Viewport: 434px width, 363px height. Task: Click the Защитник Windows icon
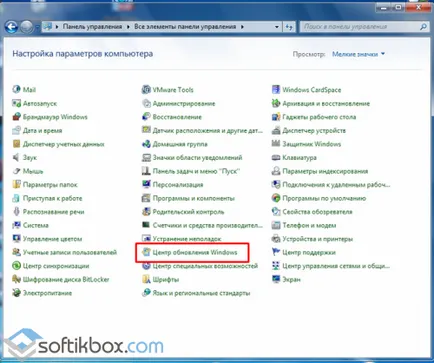pos(276,144)
